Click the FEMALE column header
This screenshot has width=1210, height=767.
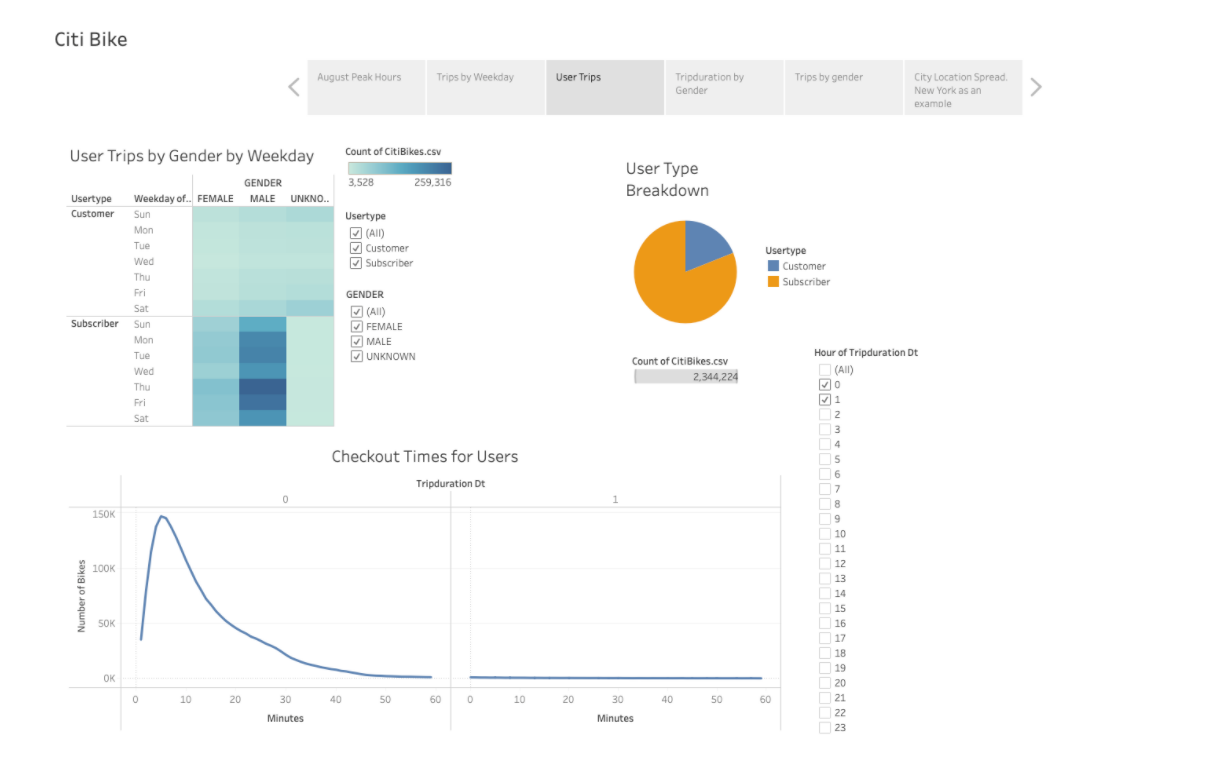[216, 199]
